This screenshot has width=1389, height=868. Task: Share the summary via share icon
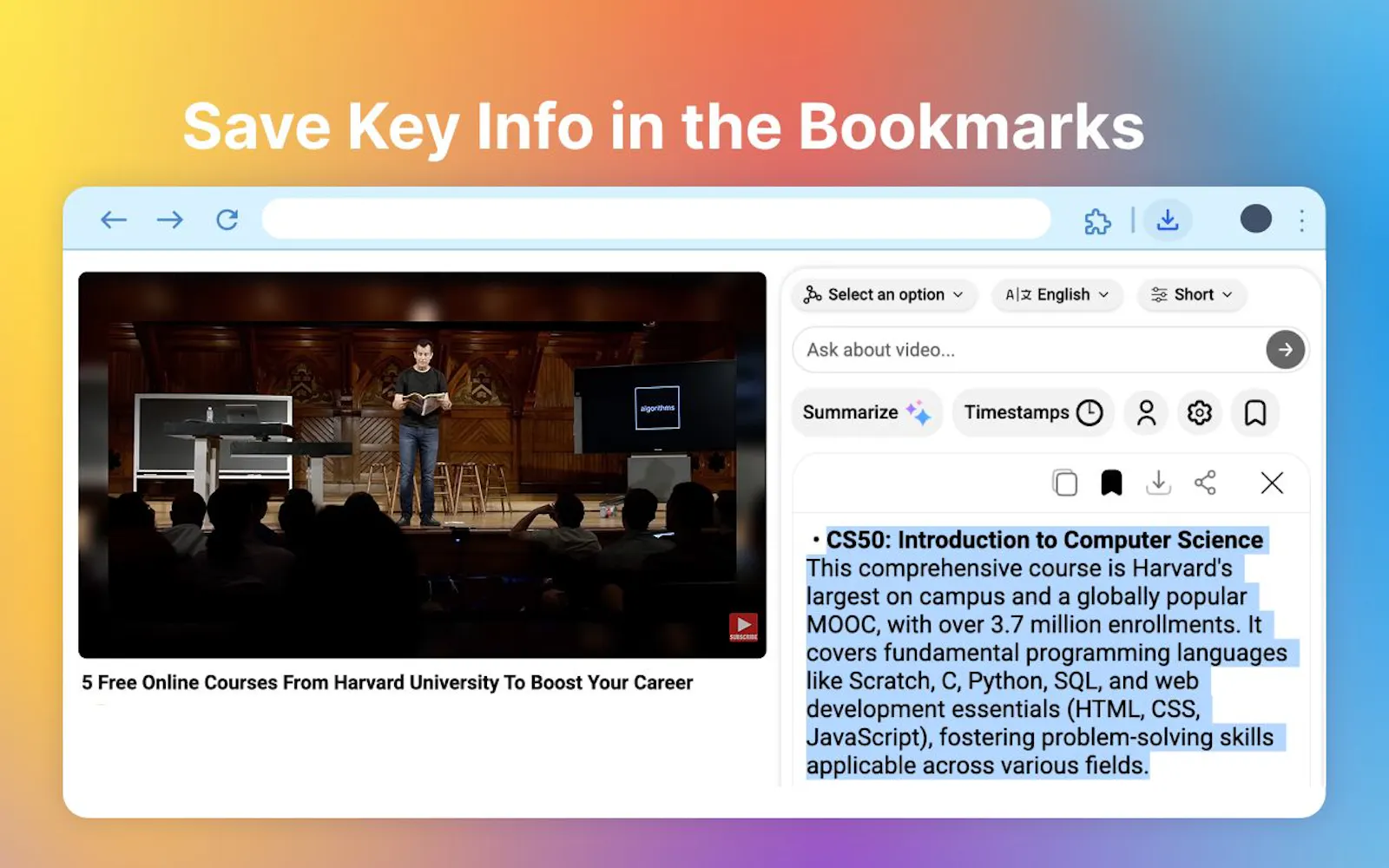(x=1205, y=483)
